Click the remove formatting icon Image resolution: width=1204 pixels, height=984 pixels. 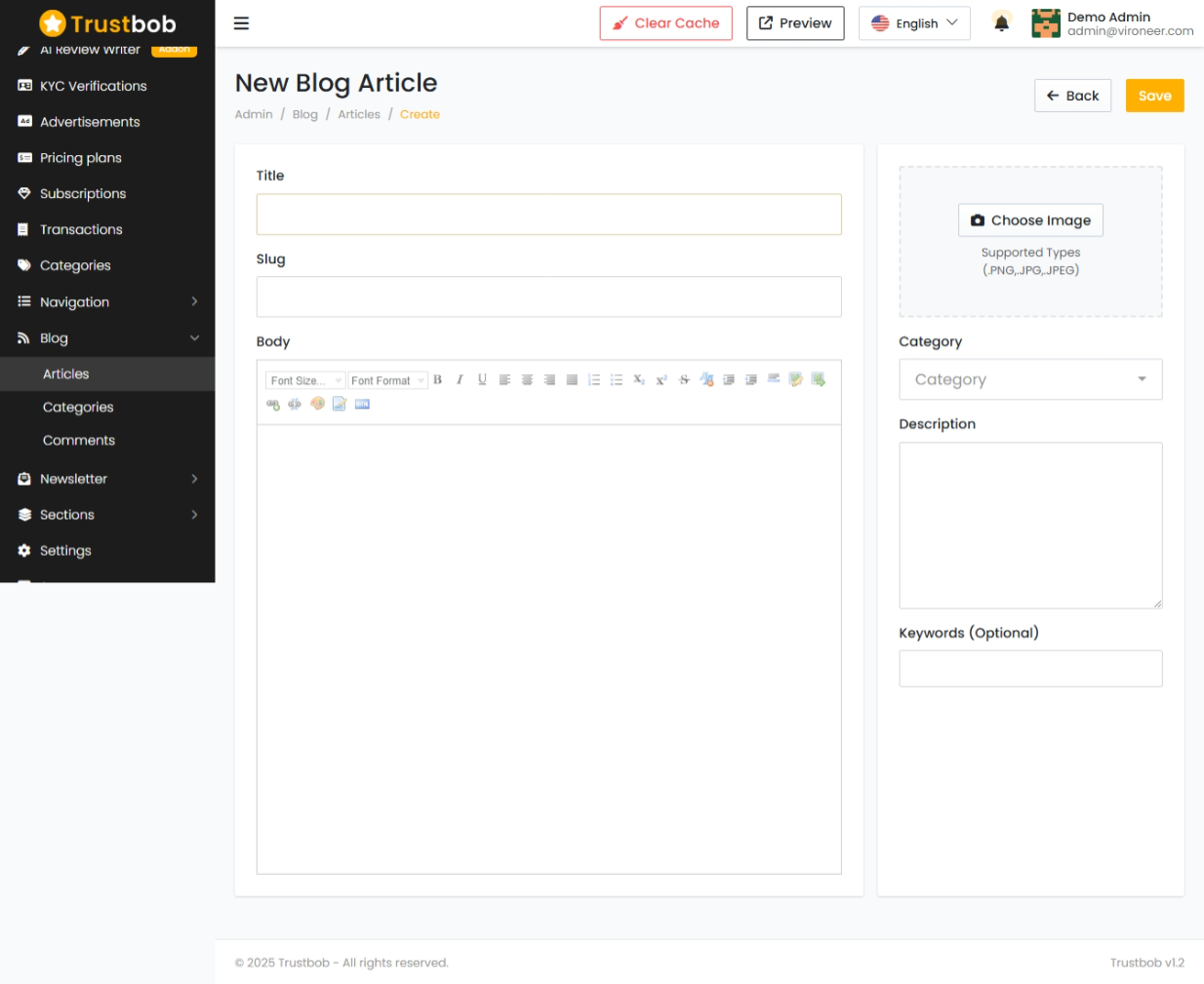pyautogui.click(x=706, y=379)
